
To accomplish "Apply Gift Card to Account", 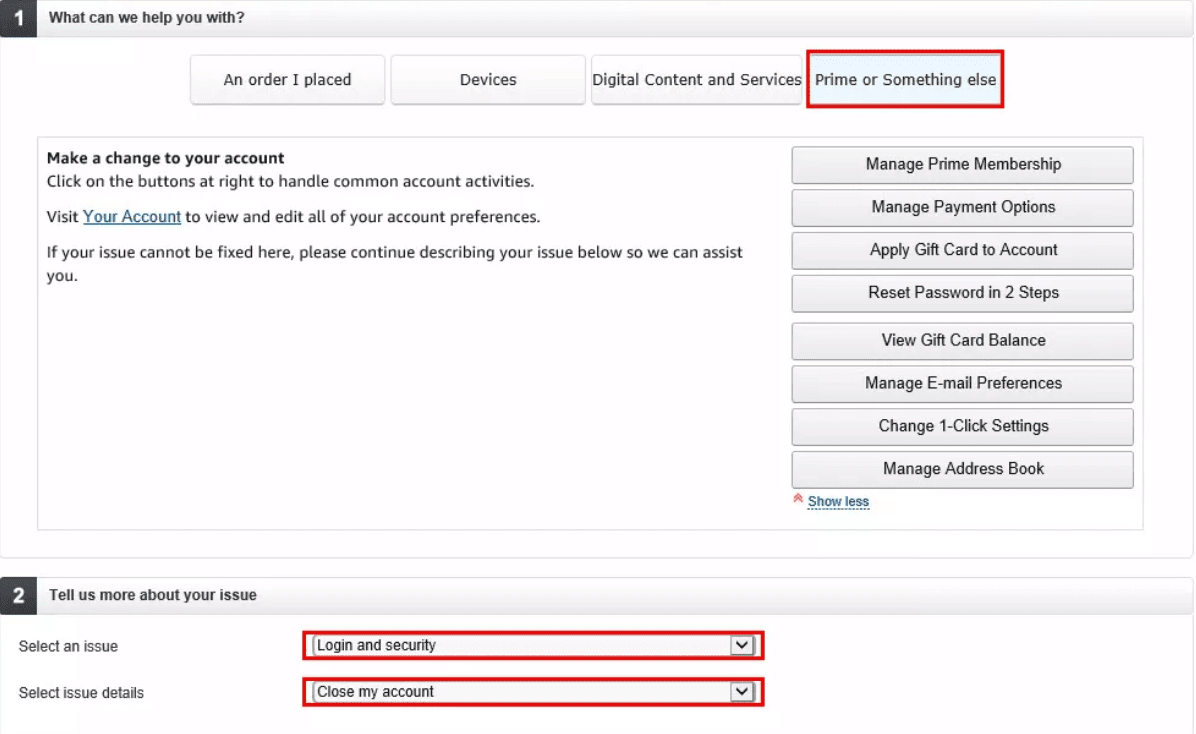I will (x=961, y=250).
